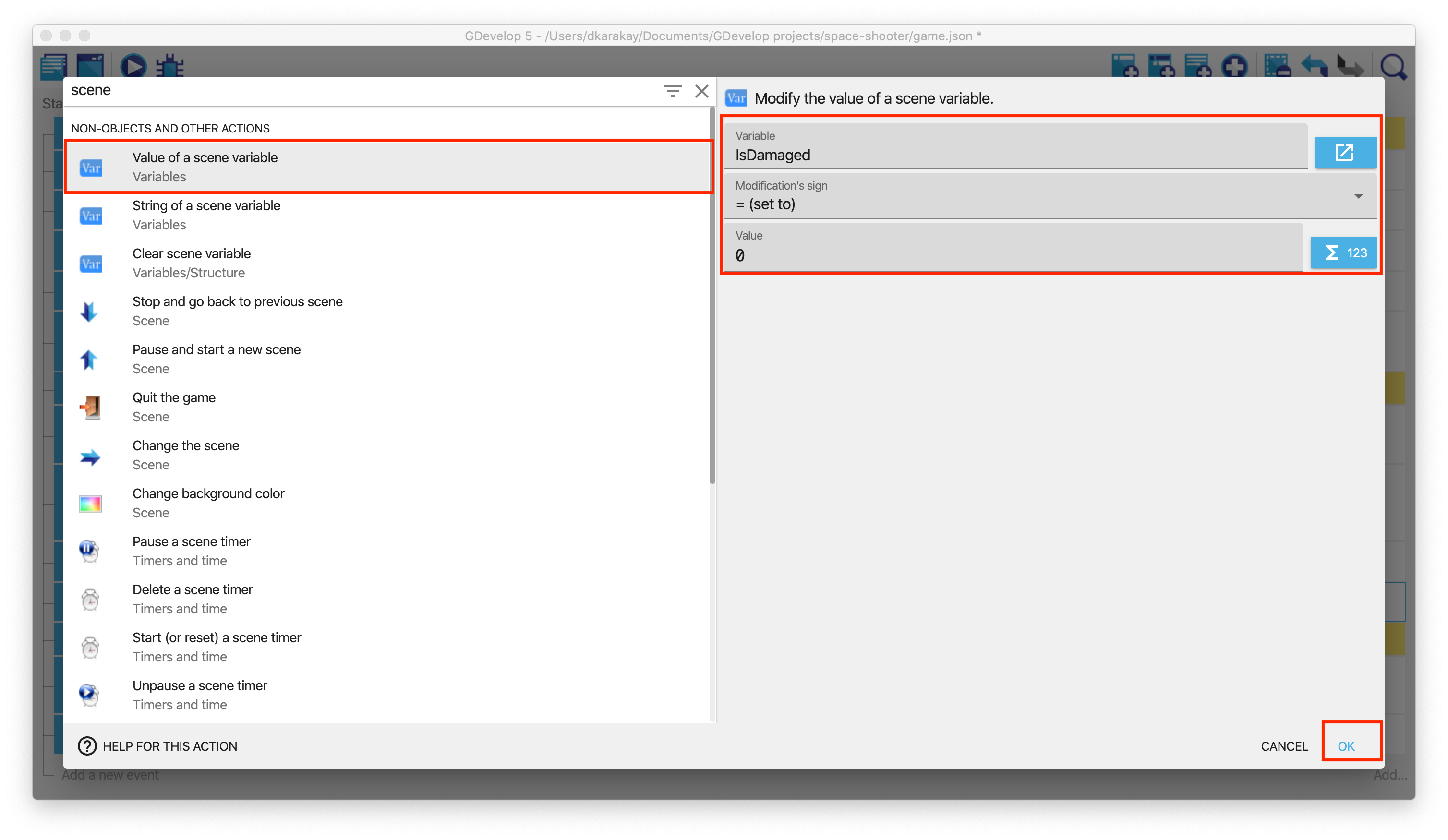1448x840 pixels.
Task: Open the expression editor sigma 123 button
Action: pos(1343,253)
